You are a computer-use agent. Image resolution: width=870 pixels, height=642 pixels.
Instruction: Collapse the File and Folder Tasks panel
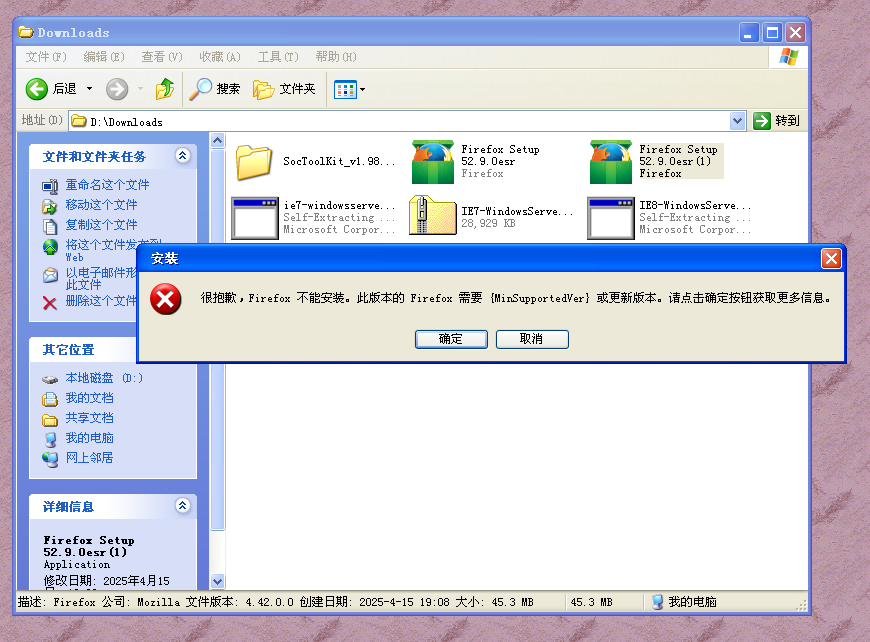[183, 155]
